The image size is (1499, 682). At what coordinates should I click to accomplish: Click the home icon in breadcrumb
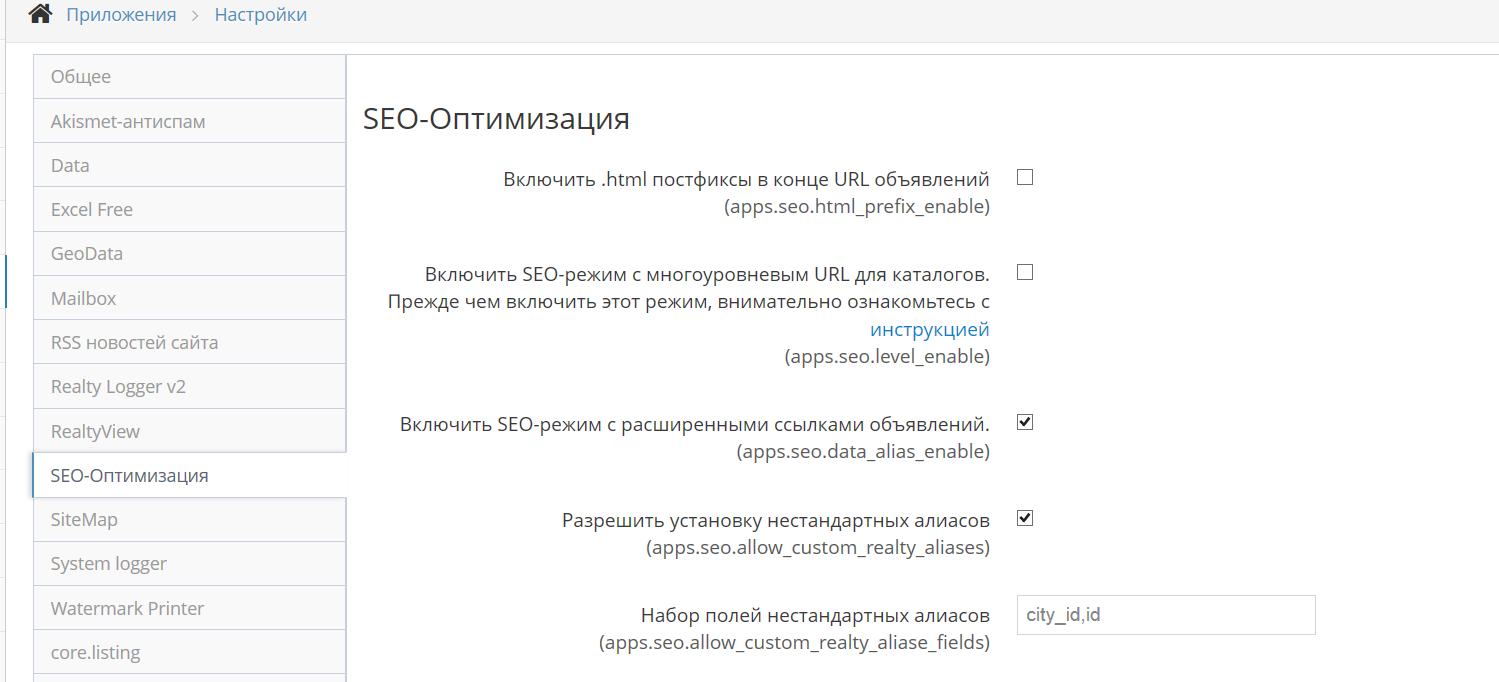(x=40, y=14)
